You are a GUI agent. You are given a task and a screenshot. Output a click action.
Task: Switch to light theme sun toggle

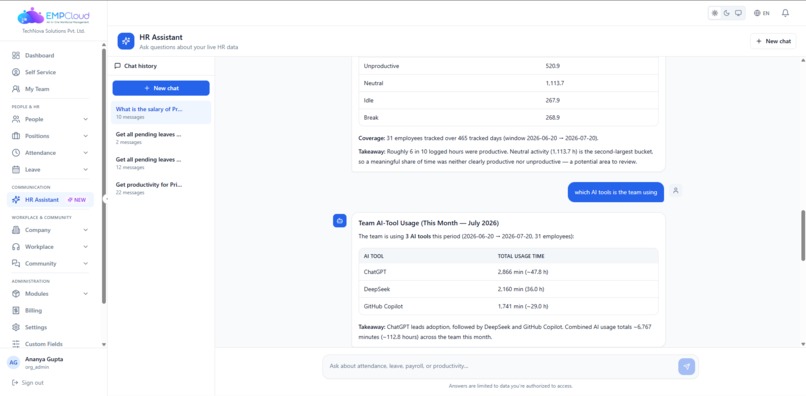coord(715,13)
